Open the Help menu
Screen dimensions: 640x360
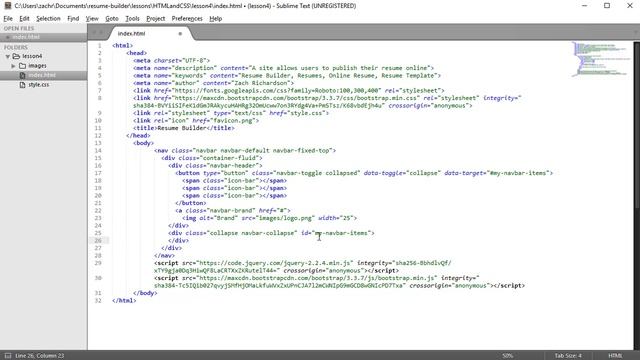[216, 18]
